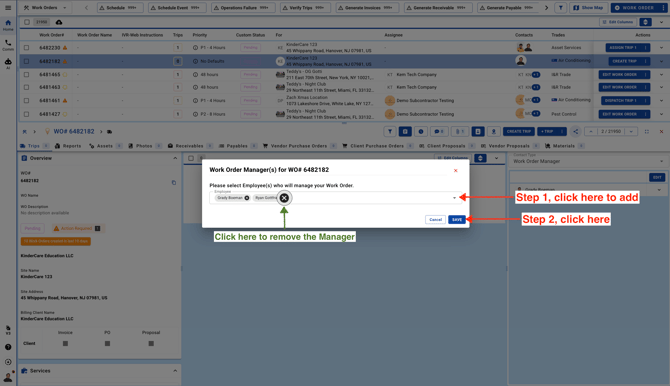
Task: Toggle the checkbox in the trips panel header
Action: [191, 158]
